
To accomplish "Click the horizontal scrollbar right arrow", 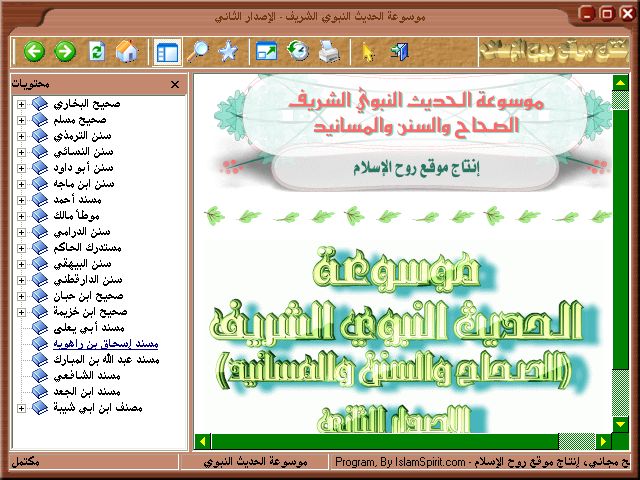I will coord(603,441).
